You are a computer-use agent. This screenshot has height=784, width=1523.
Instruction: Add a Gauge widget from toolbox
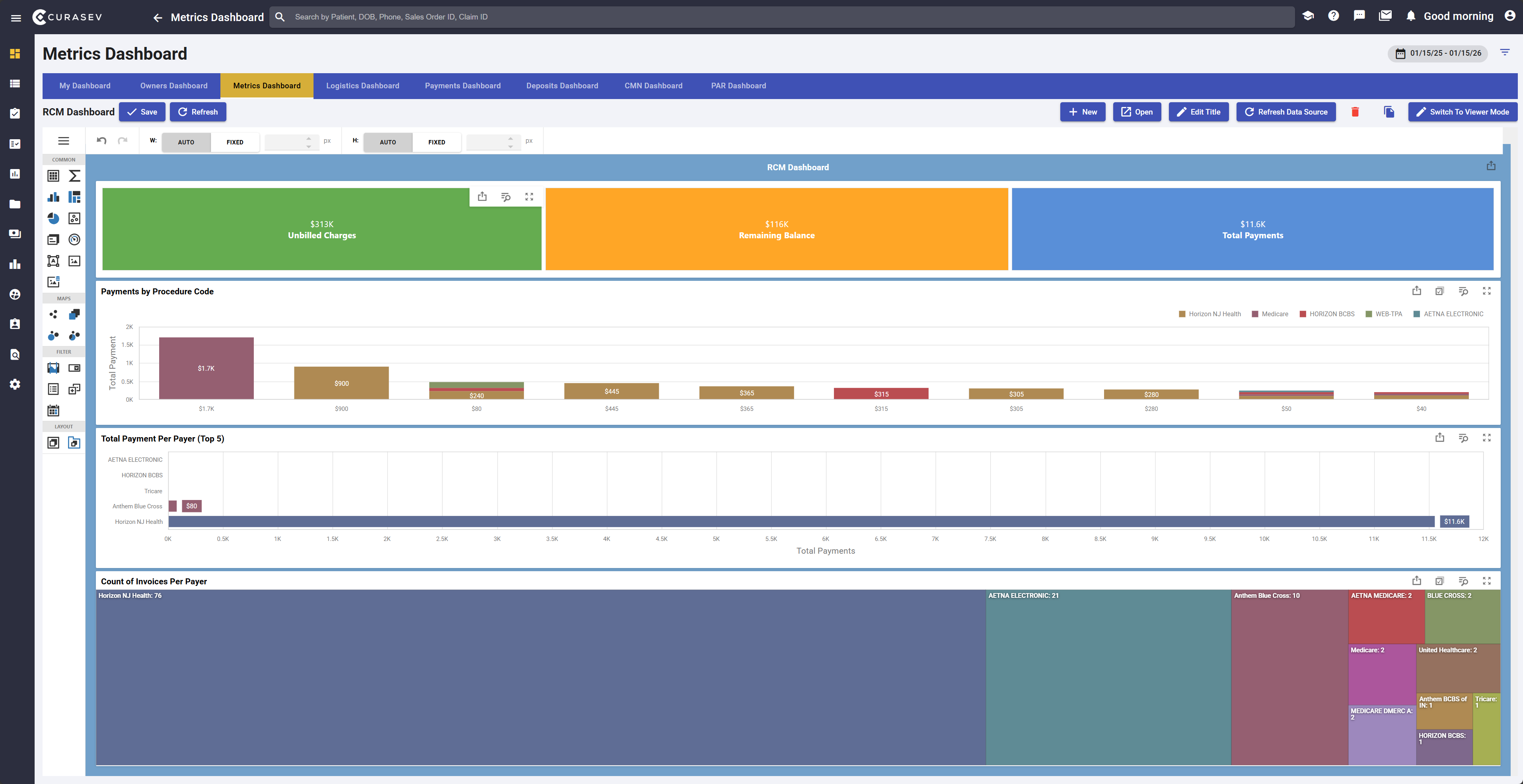pyautogui.click(x=74, y=239)
